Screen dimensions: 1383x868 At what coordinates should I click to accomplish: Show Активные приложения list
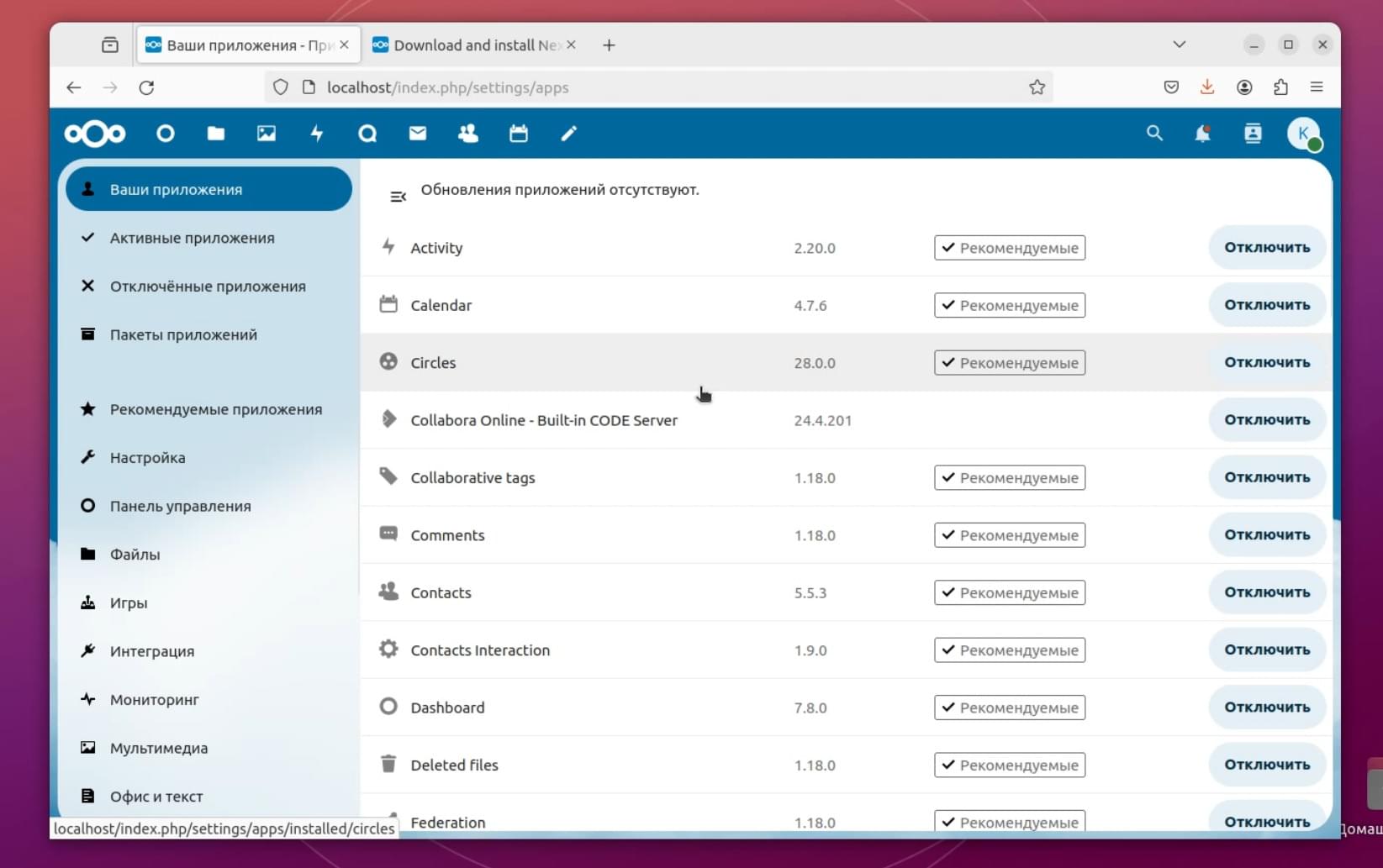coord(209,238)
